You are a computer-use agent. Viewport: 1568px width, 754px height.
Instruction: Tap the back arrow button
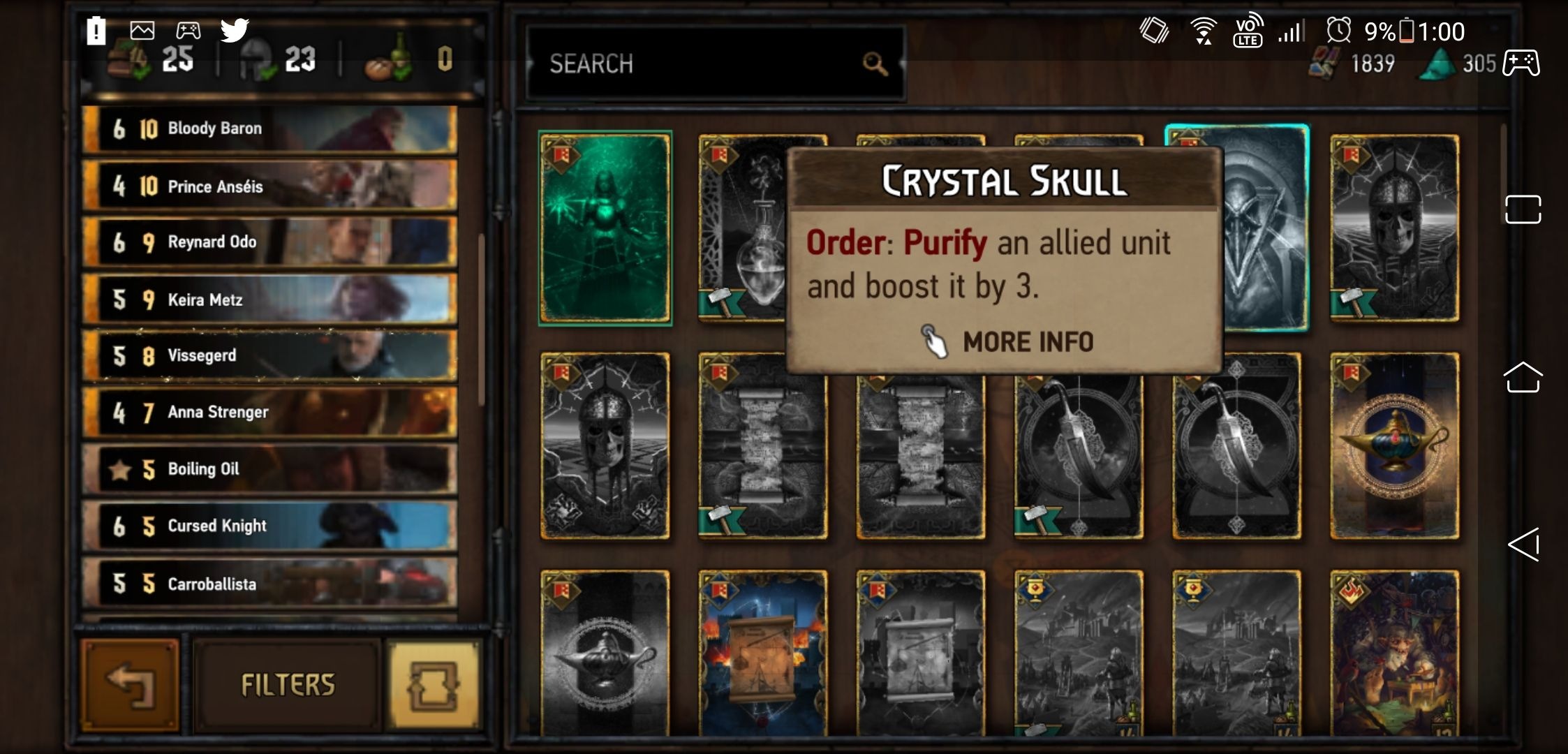(x=130, y=685)
